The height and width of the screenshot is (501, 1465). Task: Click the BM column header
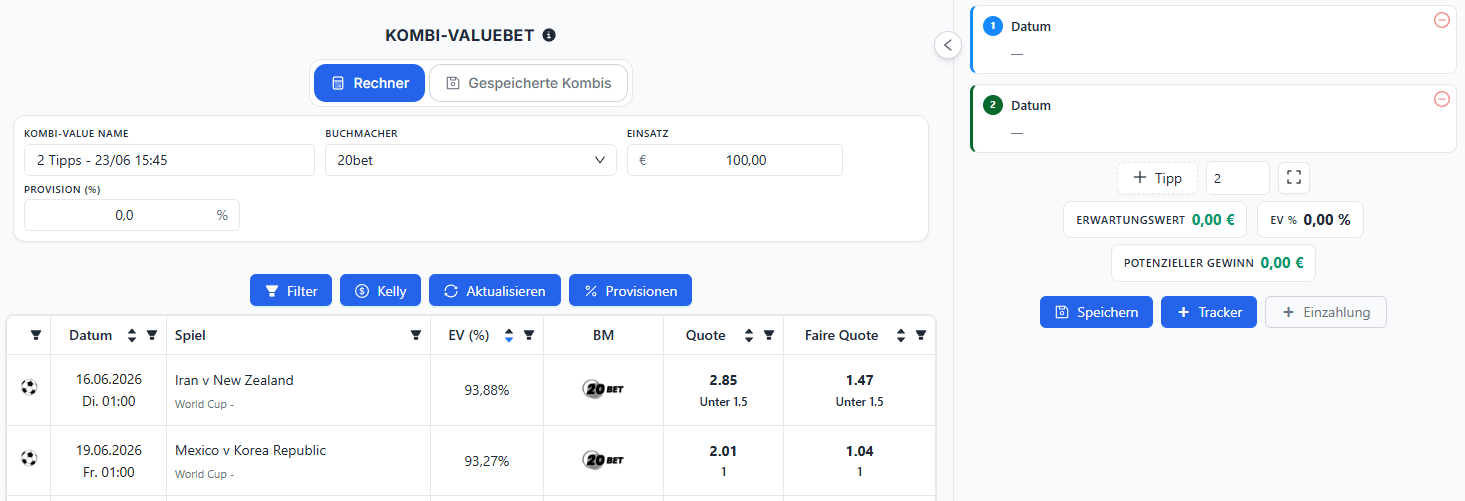(x=603, y=336)
